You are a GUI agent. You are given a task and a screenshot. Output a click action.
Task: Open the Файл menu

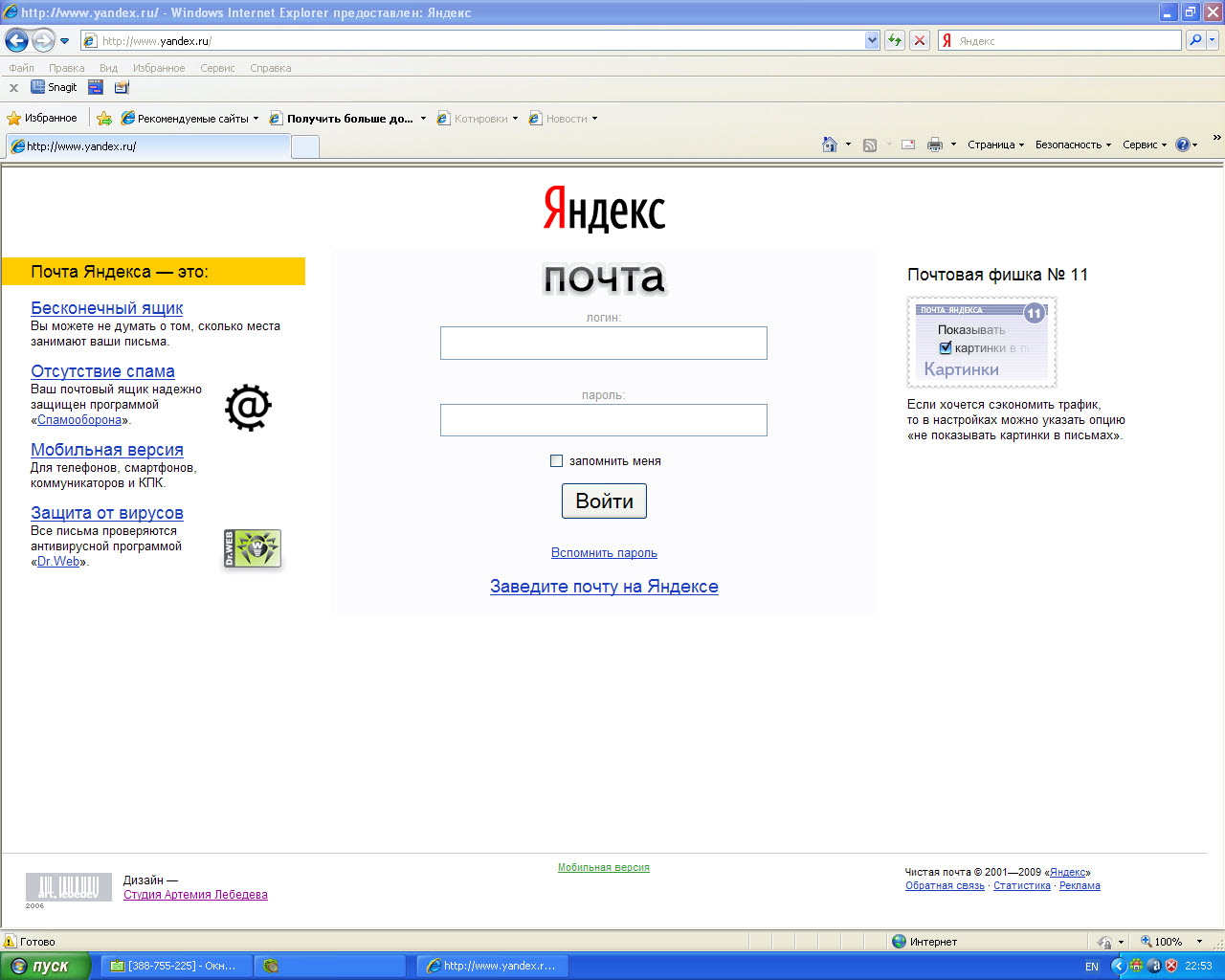click(21, 68)
